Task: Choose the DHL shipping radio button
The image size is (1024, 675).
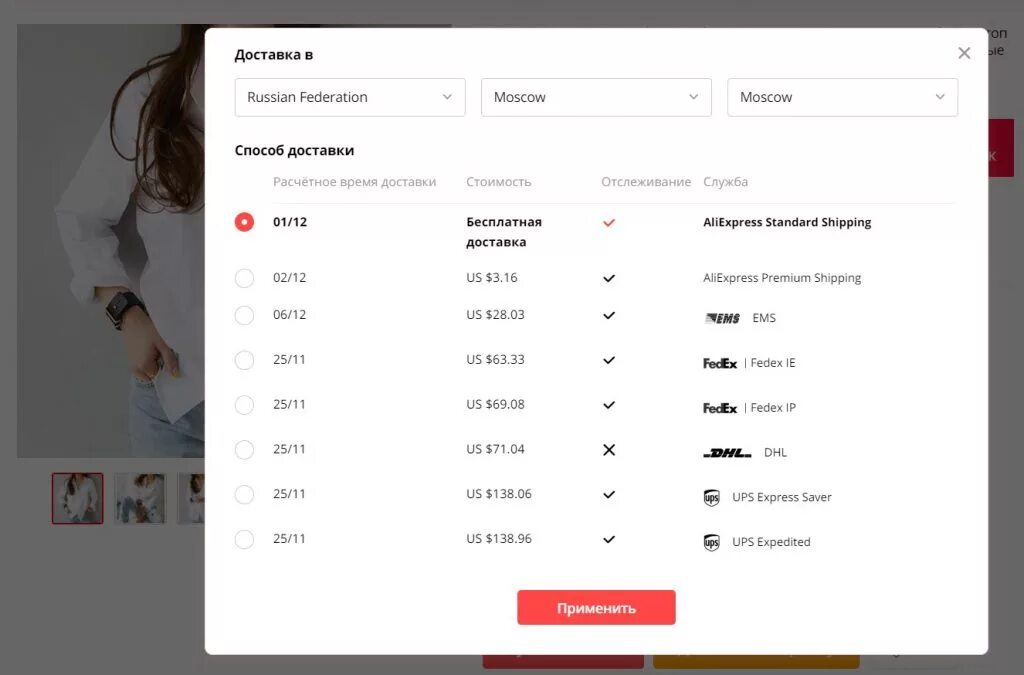Action: point(244,450)
